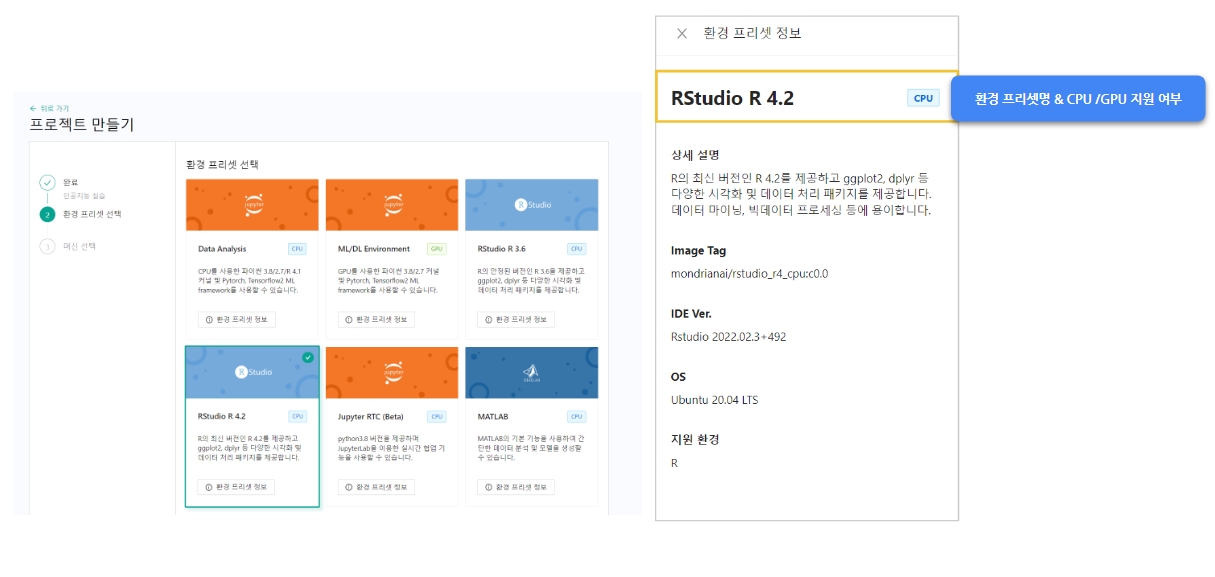1215x577 pixels.
Task: Open 환경 프리셋 정보 for RStudio R 3.6
Action: 516,320
